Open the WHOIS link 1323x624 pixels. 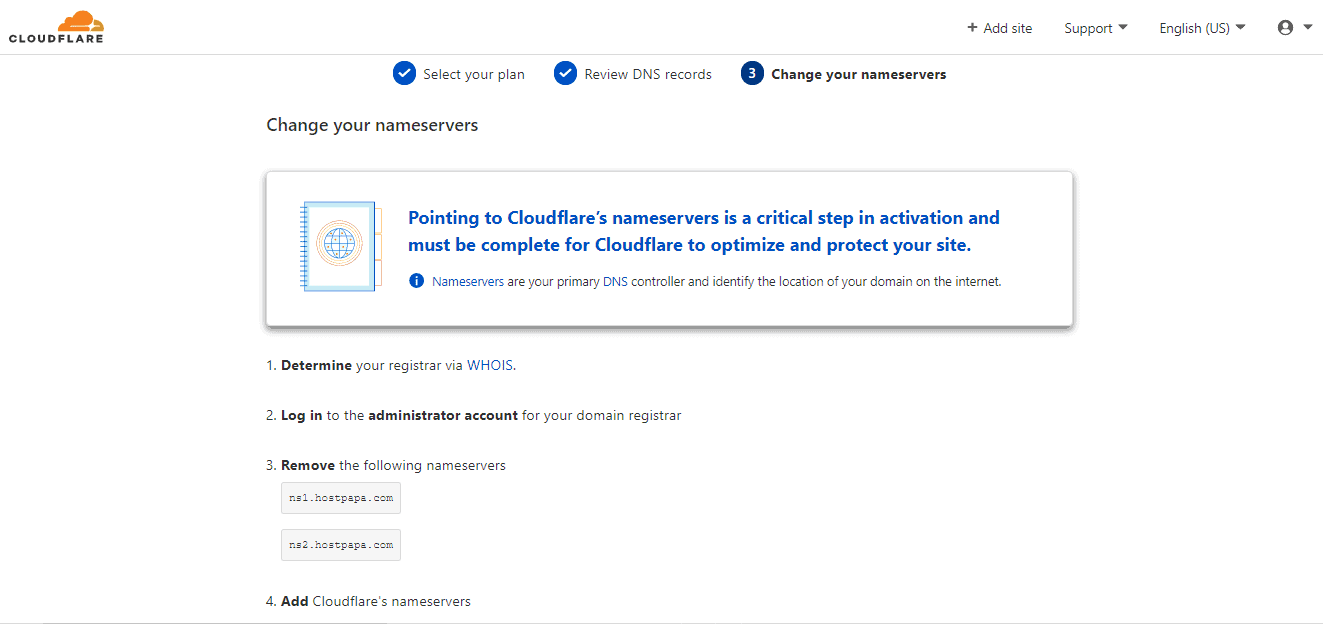pyautogui.click(x=490, y=365)
